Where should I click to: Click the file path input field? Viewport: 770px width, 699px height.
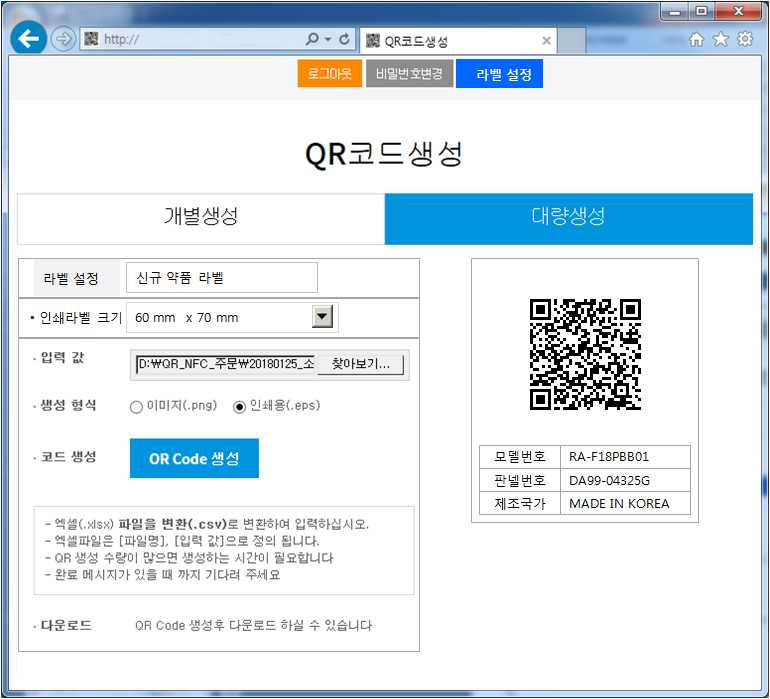click(x=225, y=364)
